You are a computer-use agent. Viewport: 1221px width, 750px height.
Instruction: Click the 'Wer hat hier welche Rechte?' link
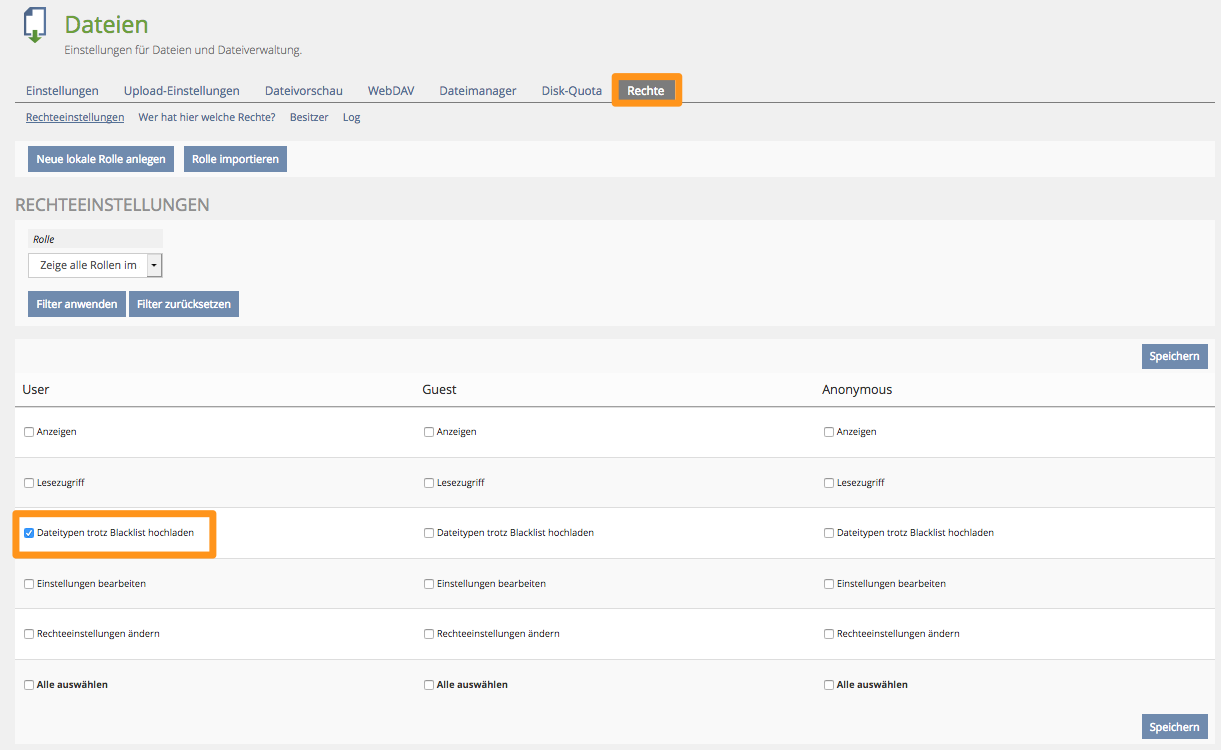(206, 117)
